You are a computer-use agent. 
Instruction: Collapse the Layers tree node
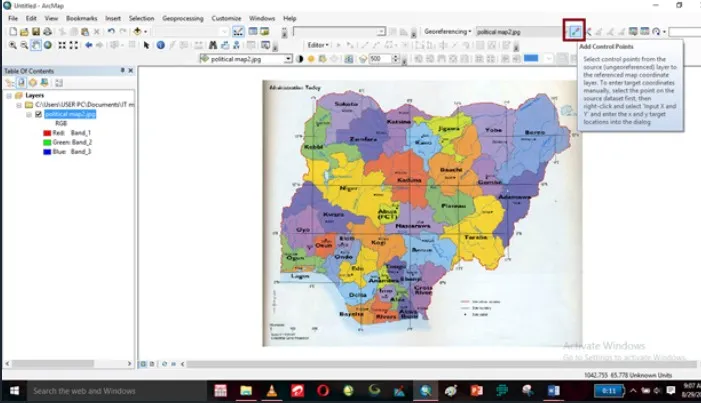click(x=9, y=95)
